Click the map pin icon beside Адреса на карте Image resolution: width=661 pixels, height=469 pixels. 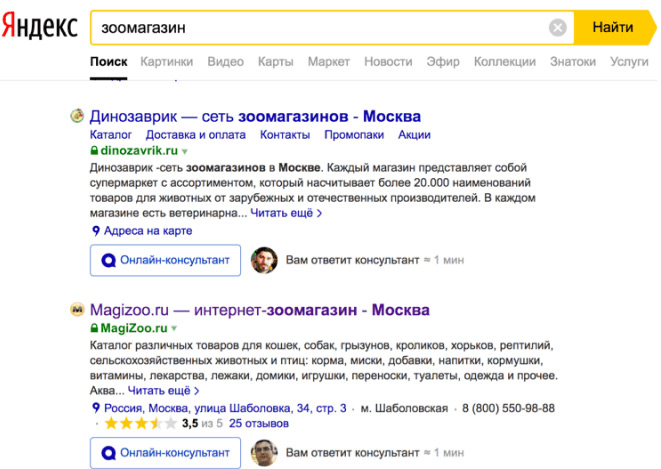[x=96, y=231]
